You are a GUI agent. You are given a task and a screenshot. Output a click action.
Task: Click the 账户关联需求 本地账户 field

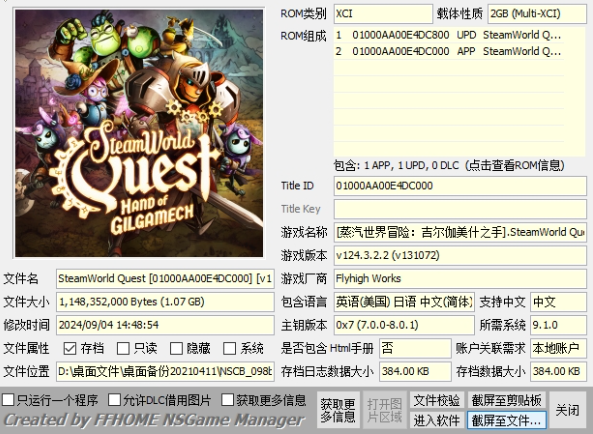point(558,348)
